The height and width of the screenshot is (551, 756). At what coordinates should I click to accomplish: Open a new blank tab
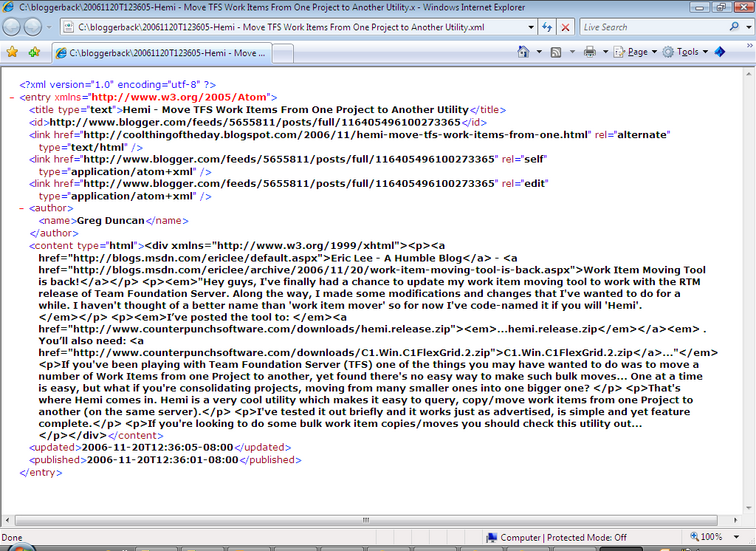283,54
